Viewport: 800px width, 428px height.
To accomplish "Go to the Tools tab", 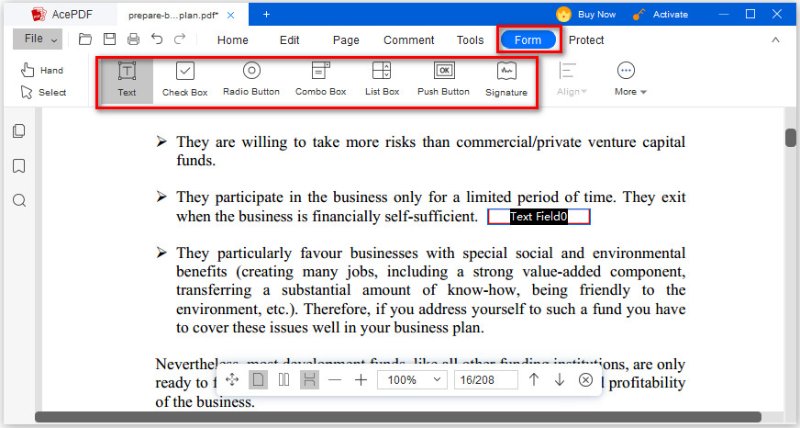I will pos(470,40).
